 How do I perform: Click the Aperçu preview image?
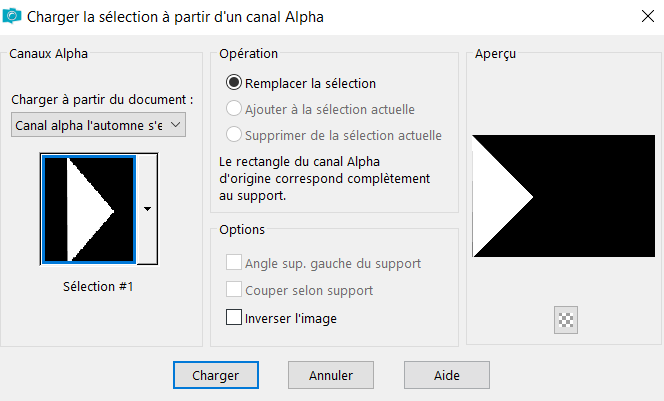coord(564,196)
